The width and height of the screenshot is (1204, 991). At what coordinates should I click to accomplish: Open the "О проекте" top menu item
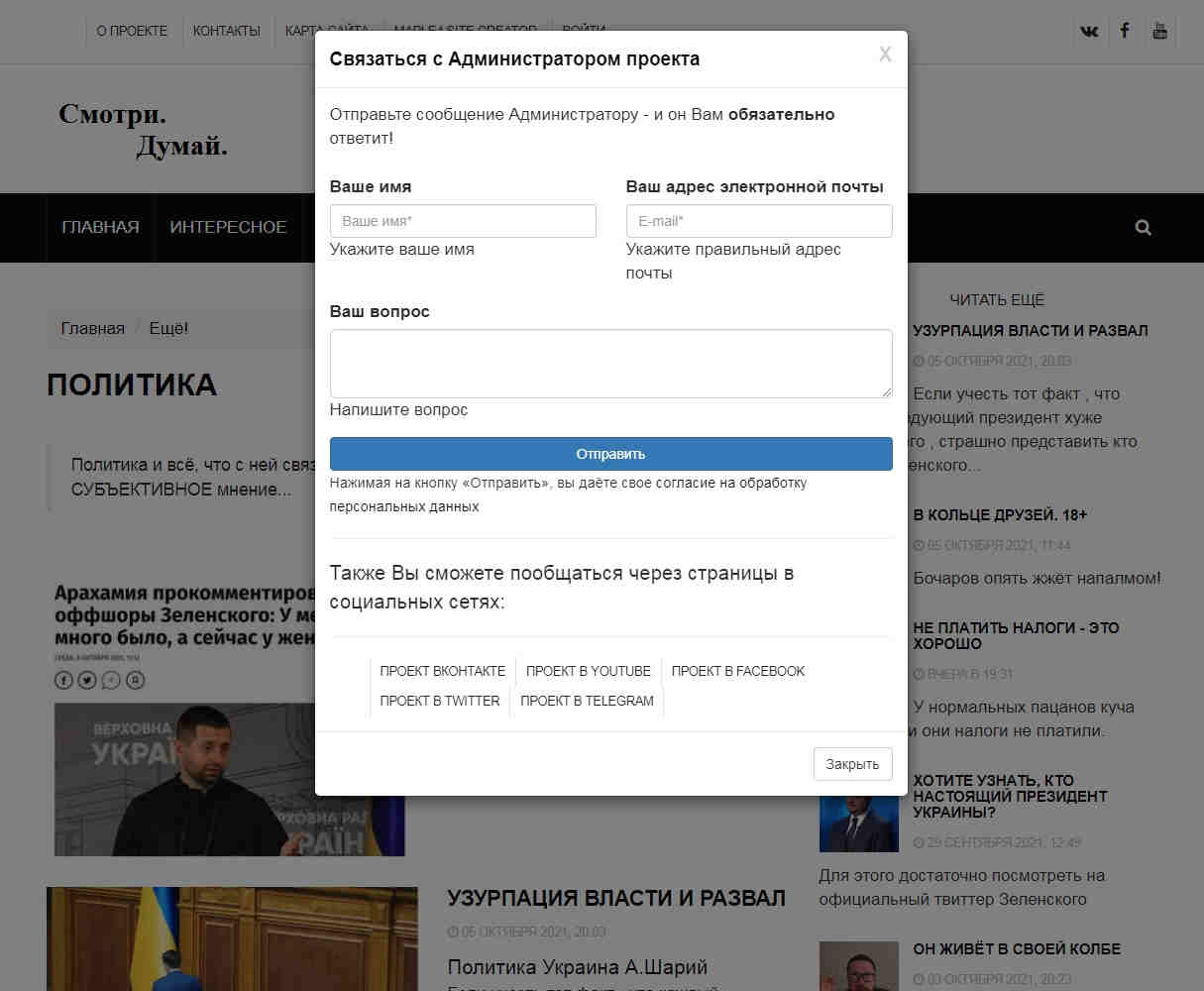click(132, 31)
